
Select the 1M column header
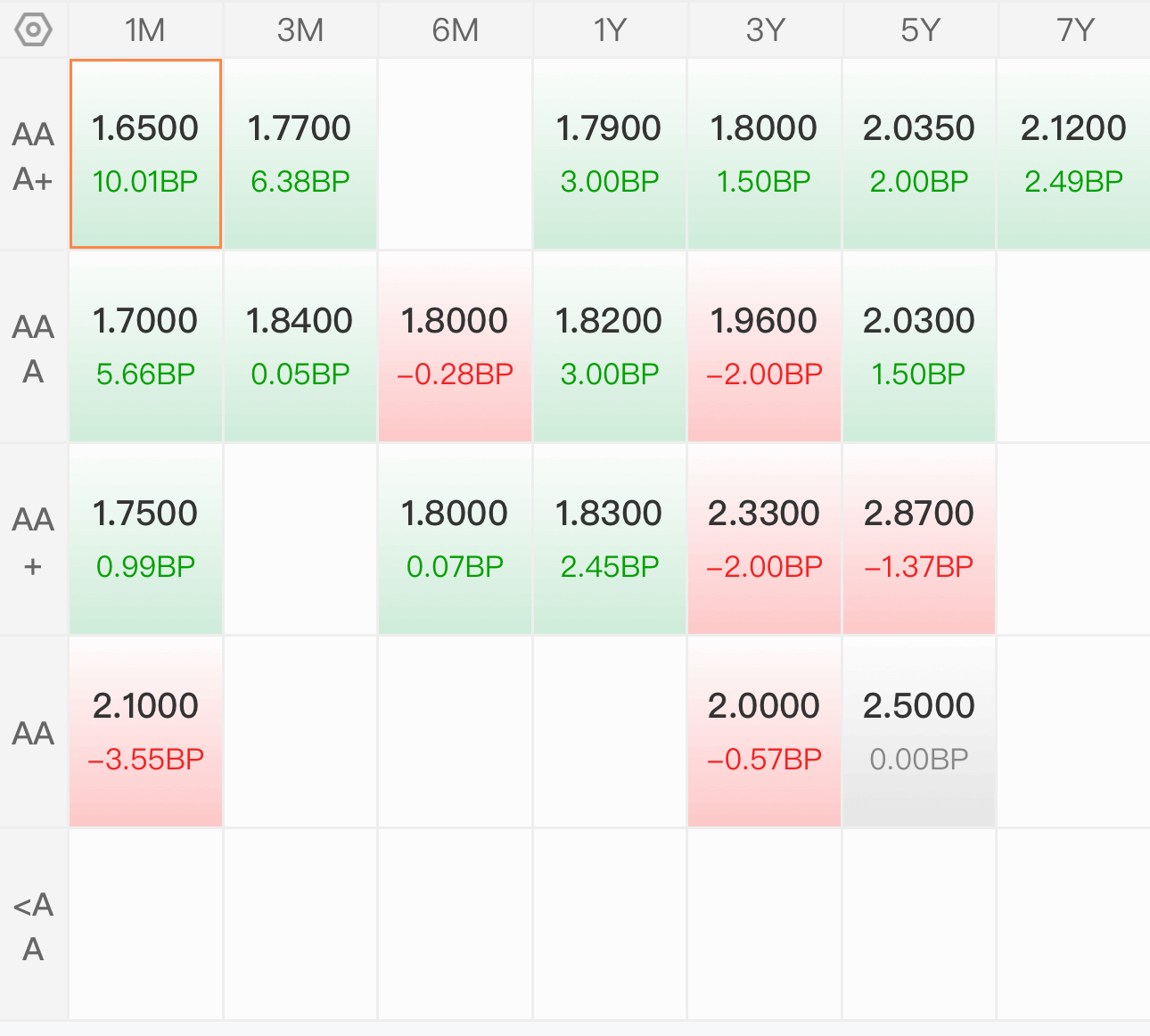pos(145,29)
